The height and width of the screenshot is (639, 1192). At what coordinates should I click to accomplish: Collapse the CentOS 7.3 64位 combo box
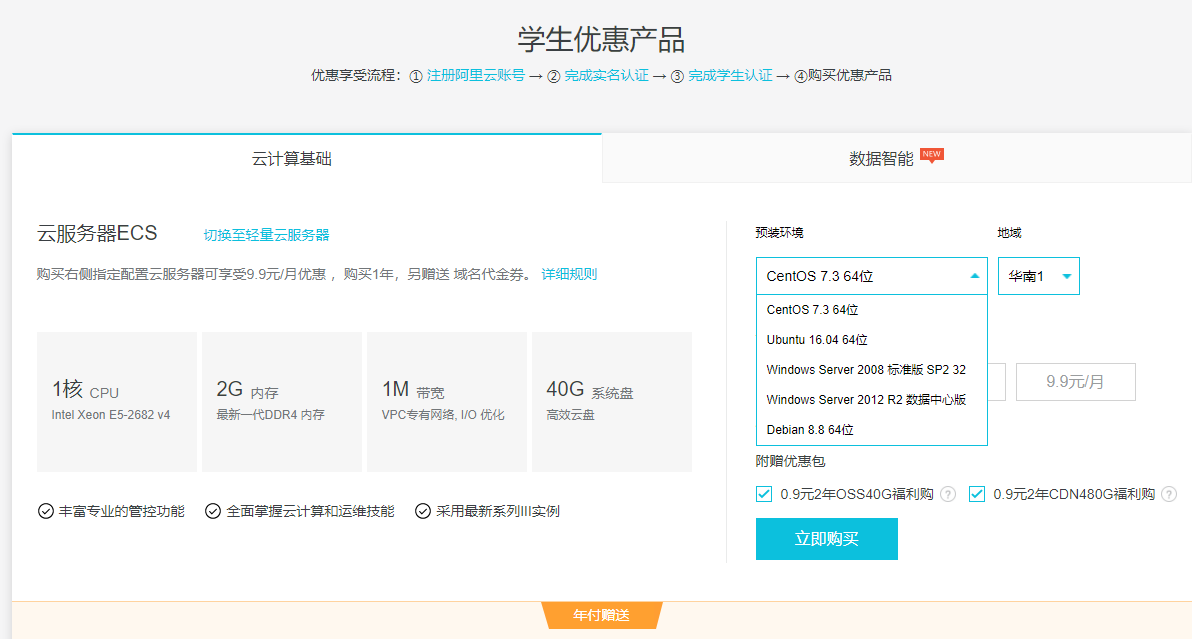coord(872,276)
